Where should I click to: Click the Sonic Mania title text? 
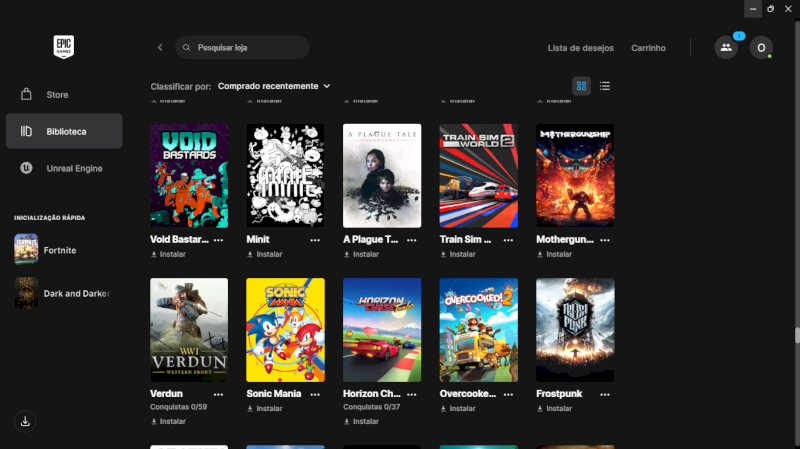[274, 394]
